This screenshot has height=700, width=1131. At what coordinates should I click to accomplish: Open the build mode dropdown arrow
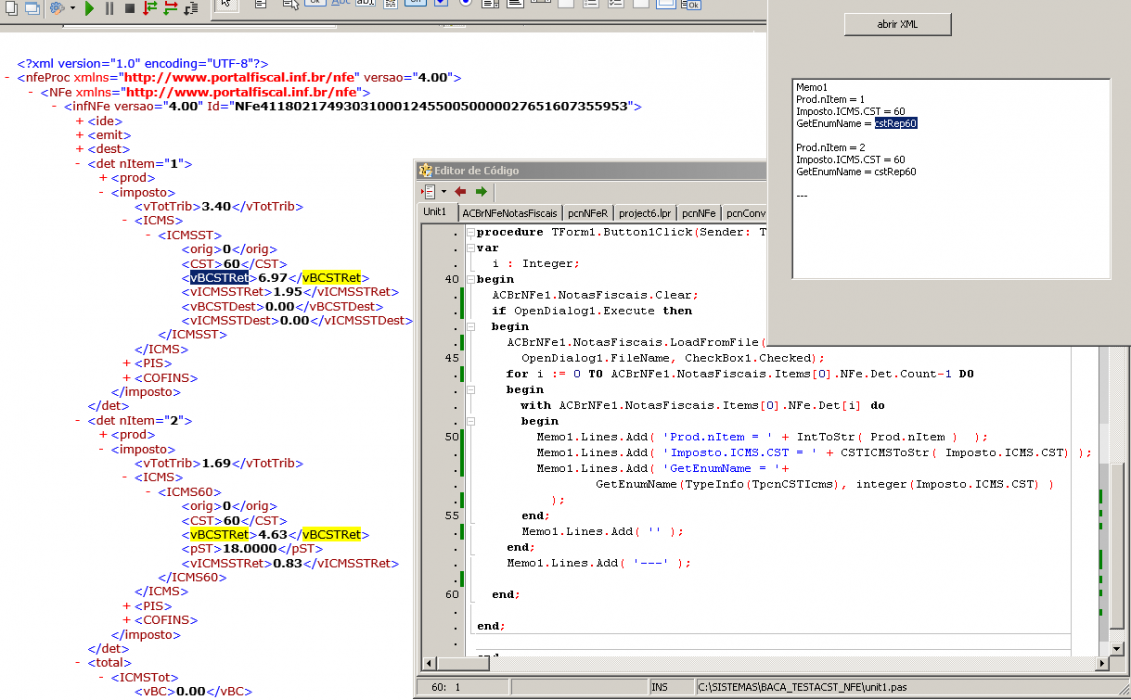72,8
